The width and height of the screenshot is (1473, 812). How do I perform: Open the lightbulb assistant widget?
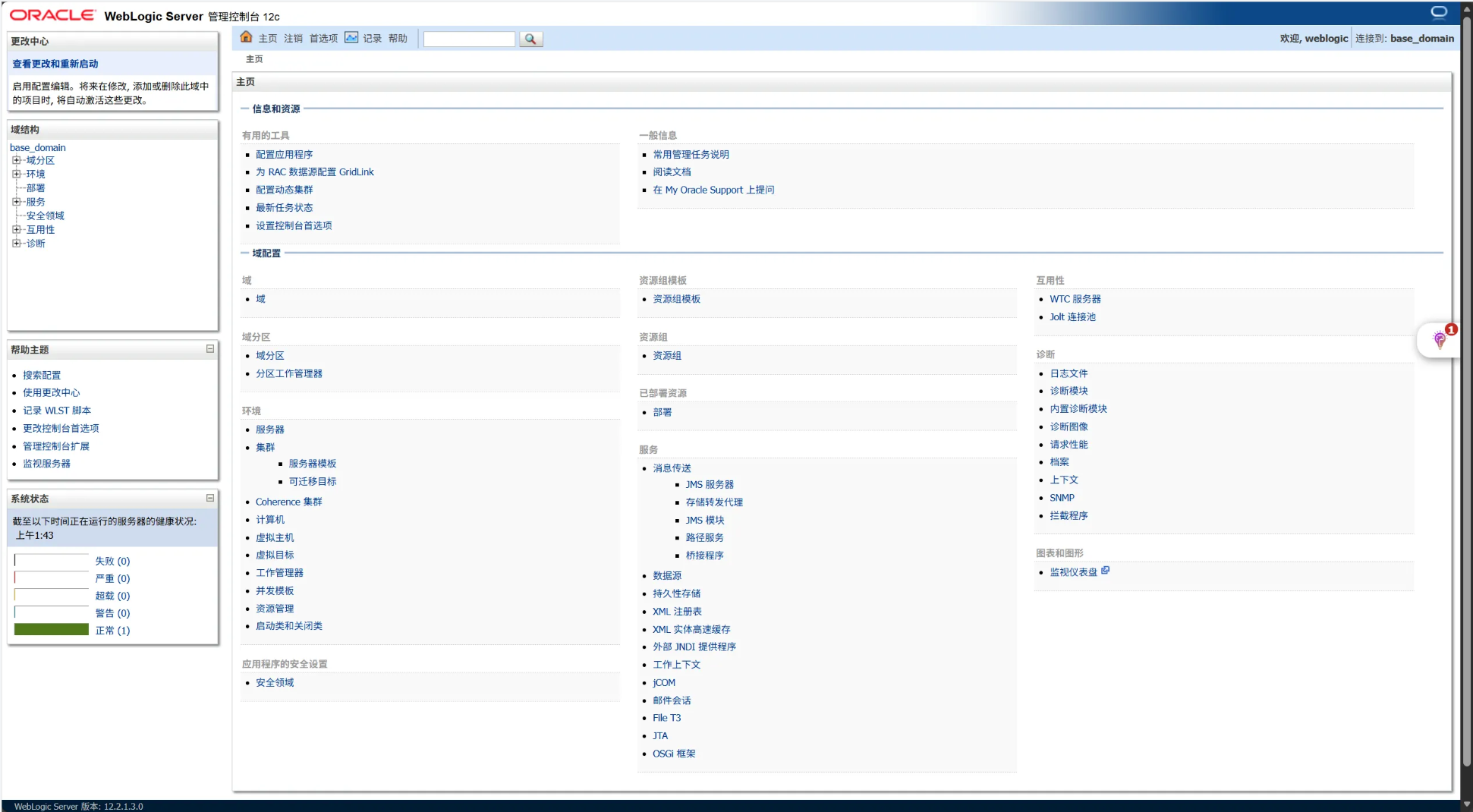(x=1439, y=339)
